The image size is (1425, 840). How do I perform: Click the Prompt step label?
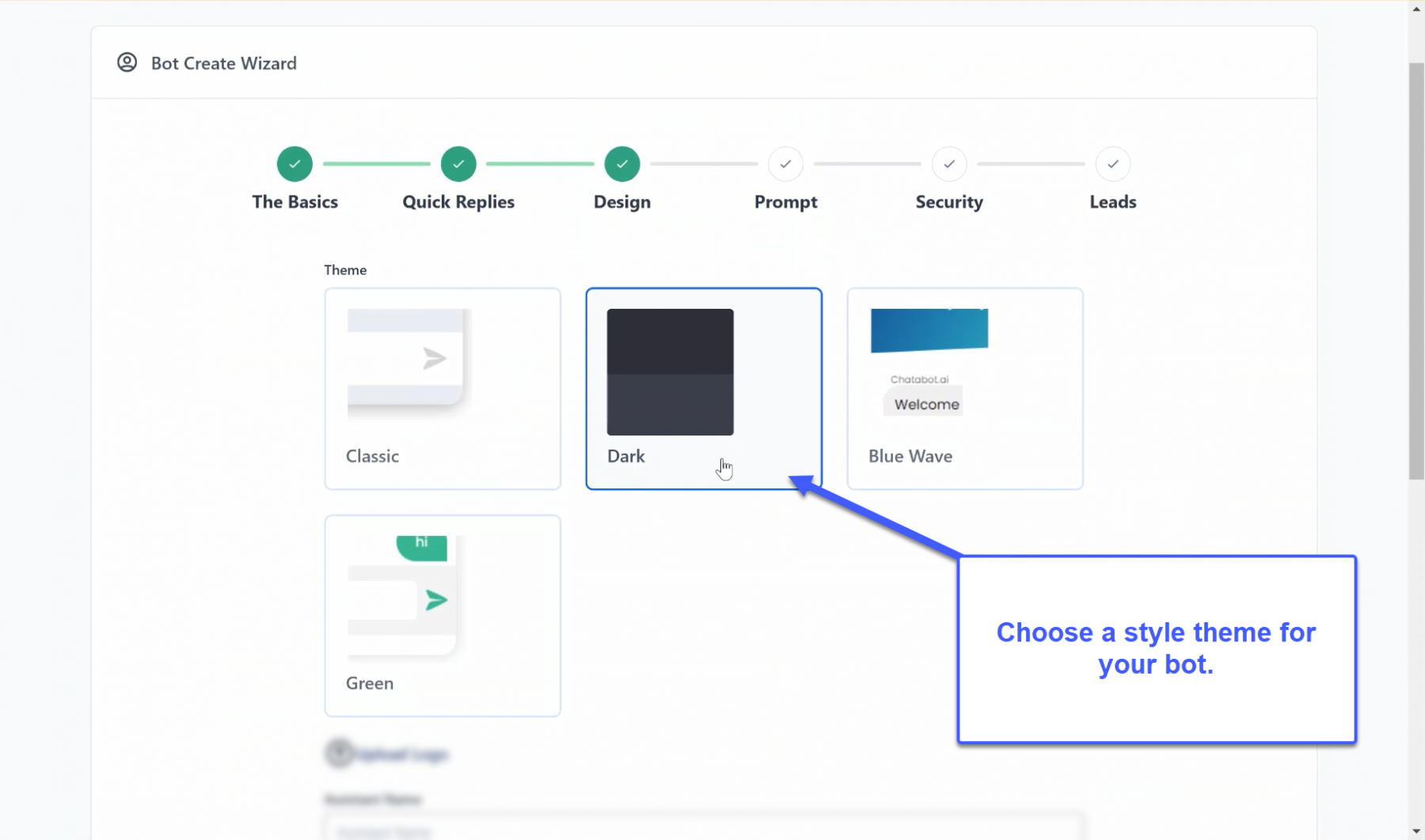click(x=785, y=202)
